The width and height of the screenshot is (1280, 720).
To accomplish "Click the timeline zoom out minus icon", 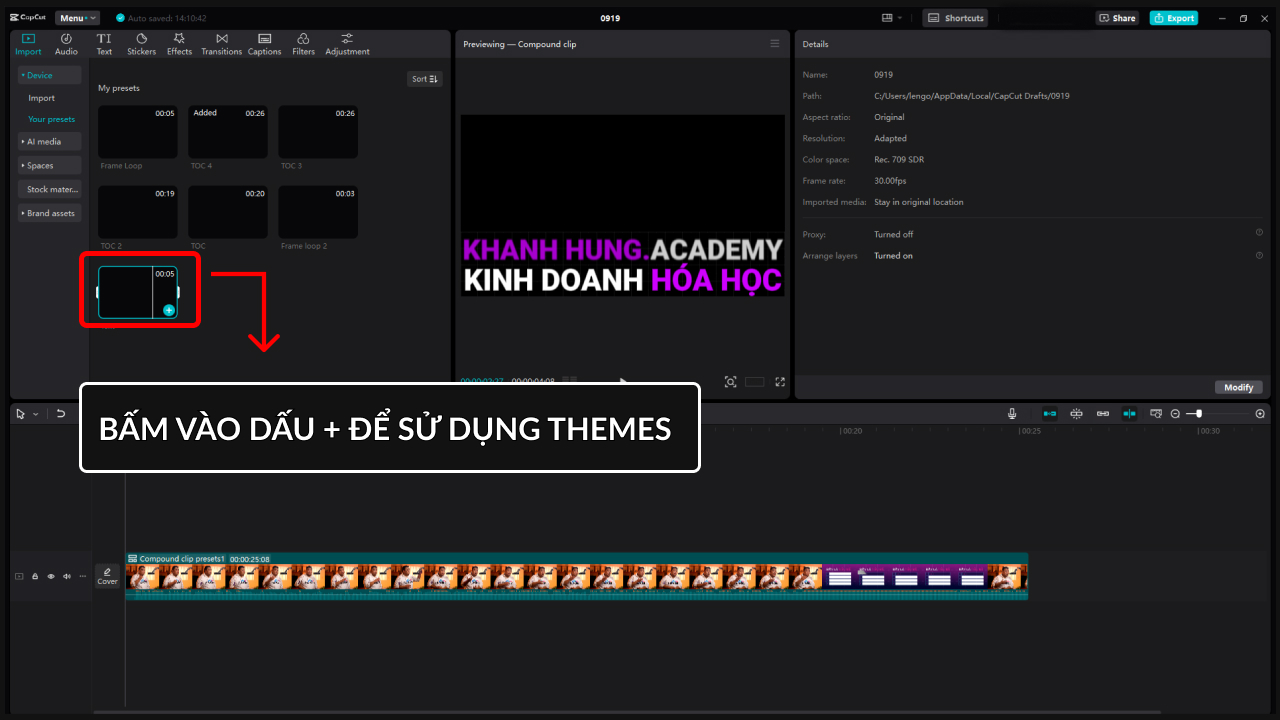I will coord(1175,414).
